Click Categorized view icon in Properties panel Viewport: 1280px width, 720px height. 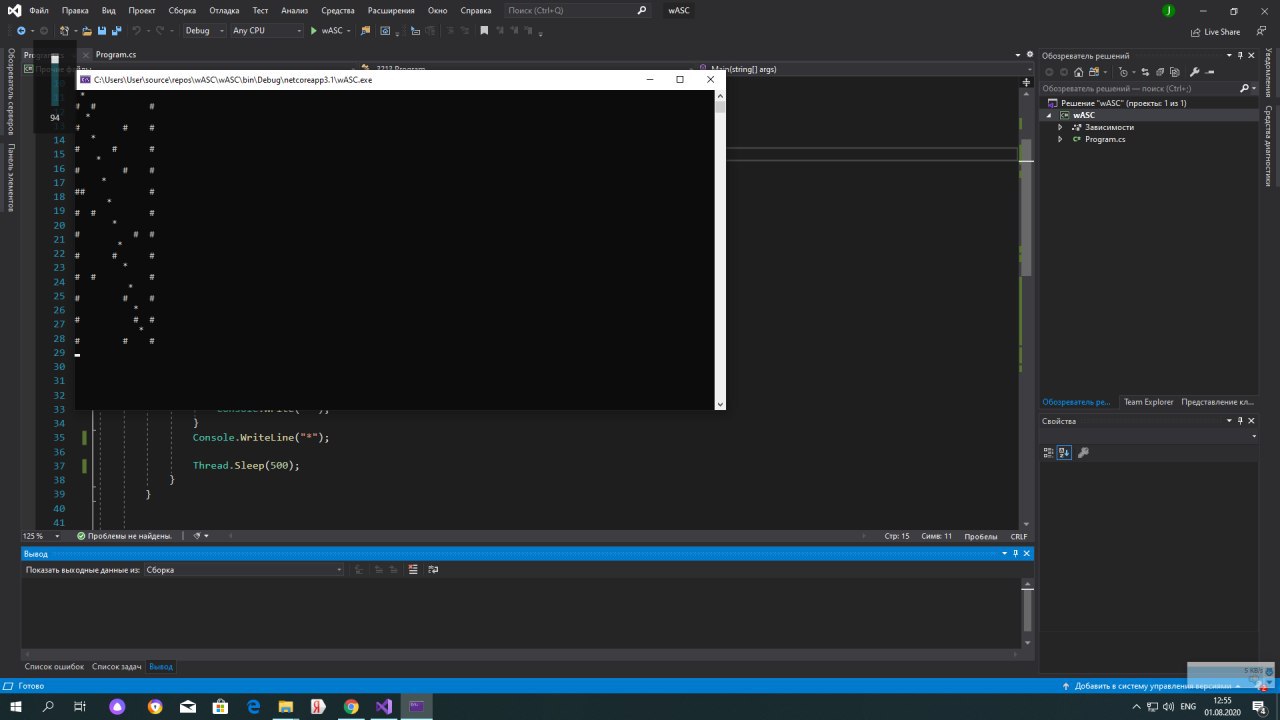1048,452
